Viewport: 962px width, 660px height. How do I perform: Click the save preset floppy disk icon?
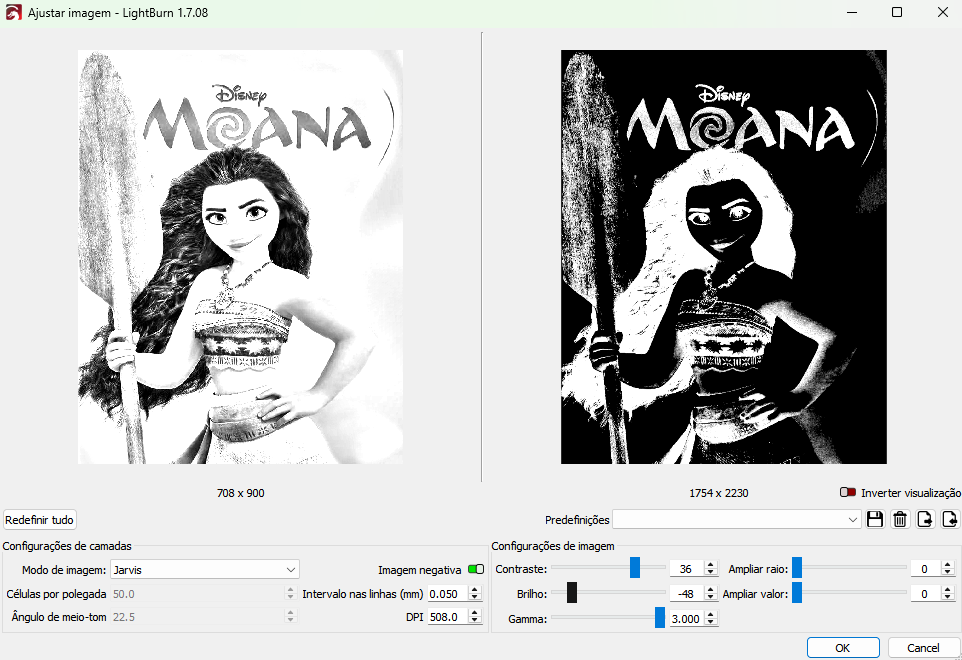[x=875, y=519]
